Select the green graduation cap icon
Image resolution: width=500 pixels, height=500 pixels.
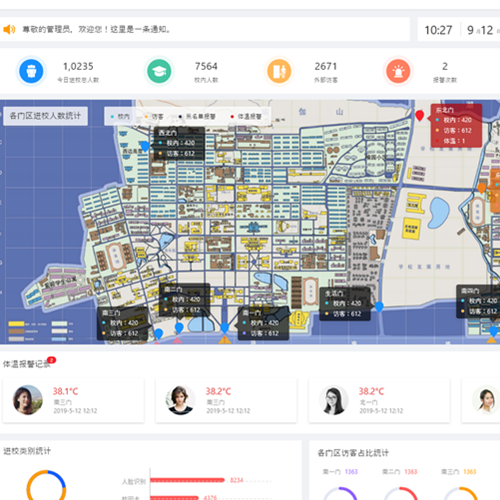pyautogui.click(x=159, y=71)
